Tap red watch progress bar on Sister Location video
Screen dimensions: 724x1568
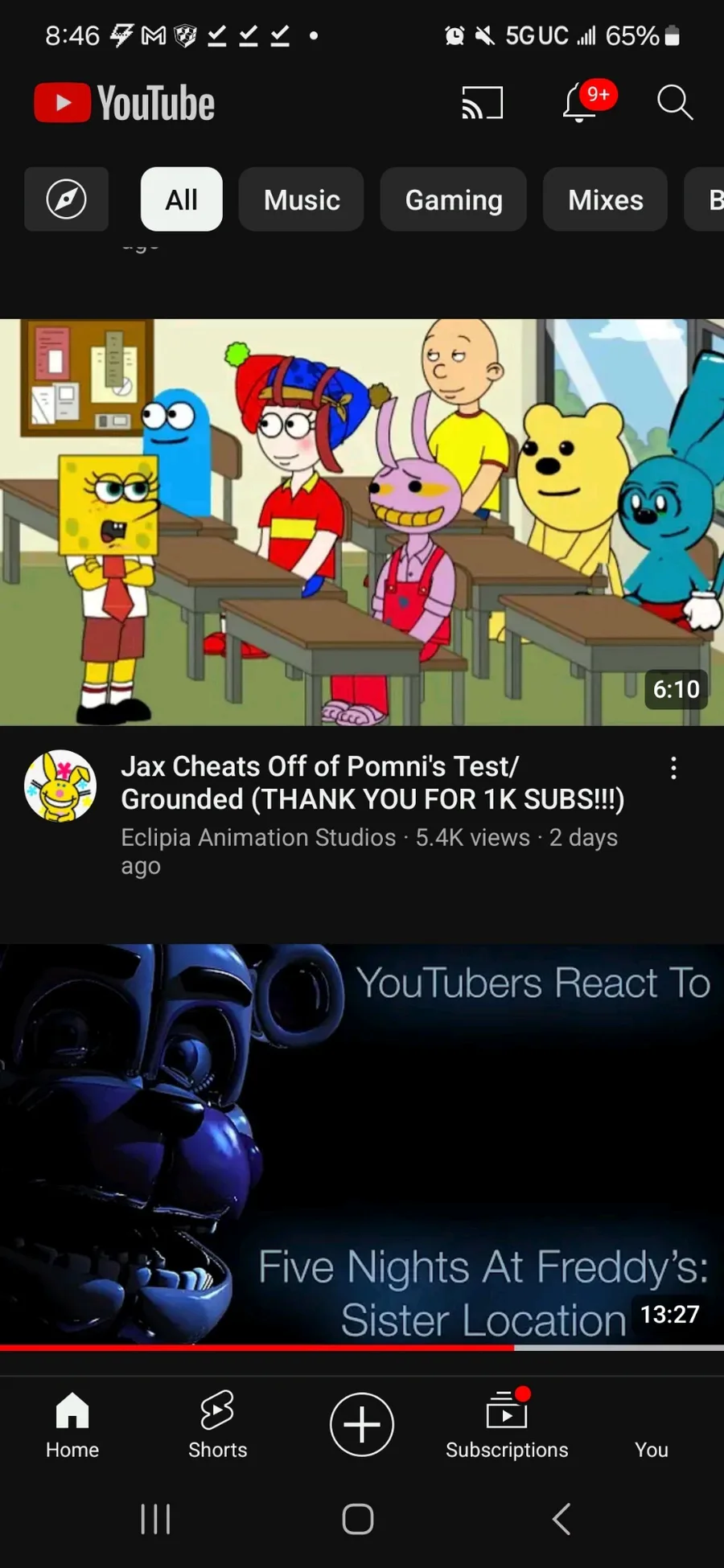257,1348
